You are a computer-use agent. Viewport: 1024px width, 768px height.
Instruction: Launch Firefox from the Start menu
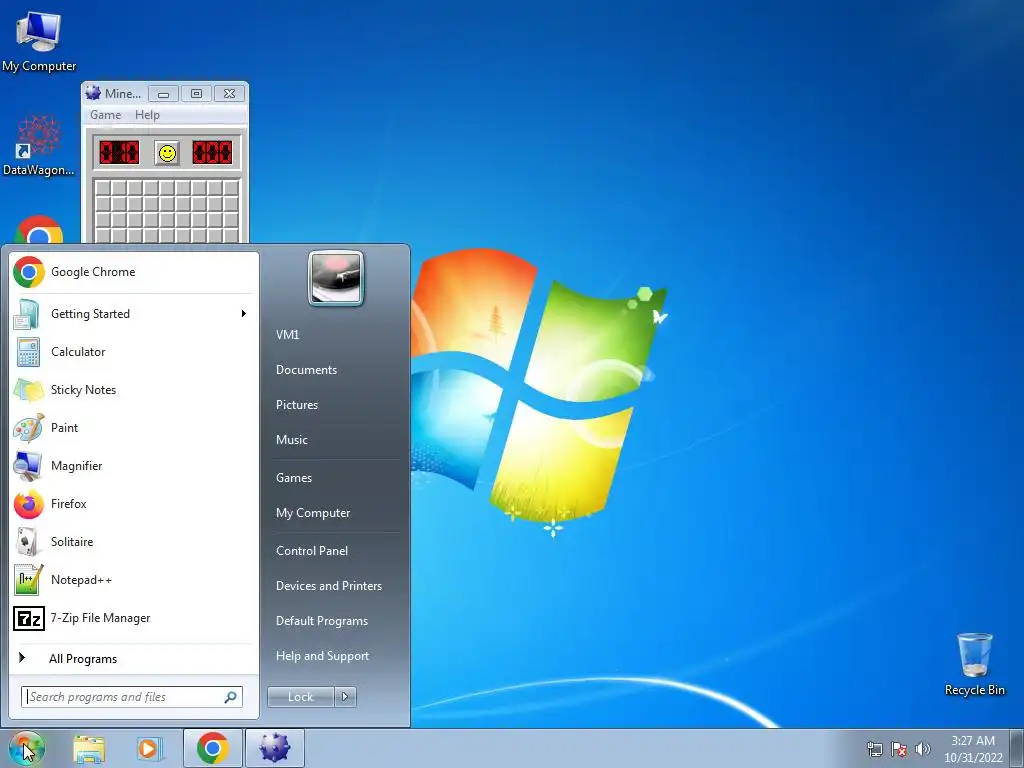(x=134, y=504)
